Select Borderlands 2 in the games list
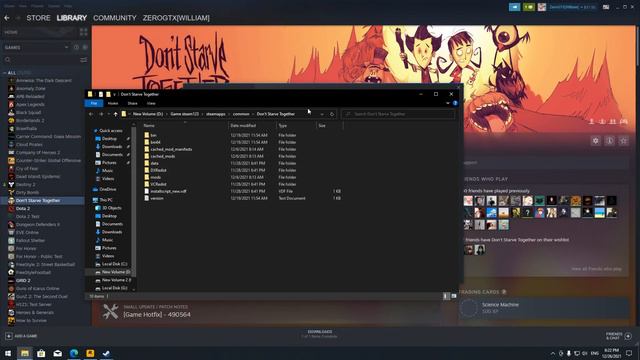This screenshot has width=640, height=360. click(x=30, y=120)
